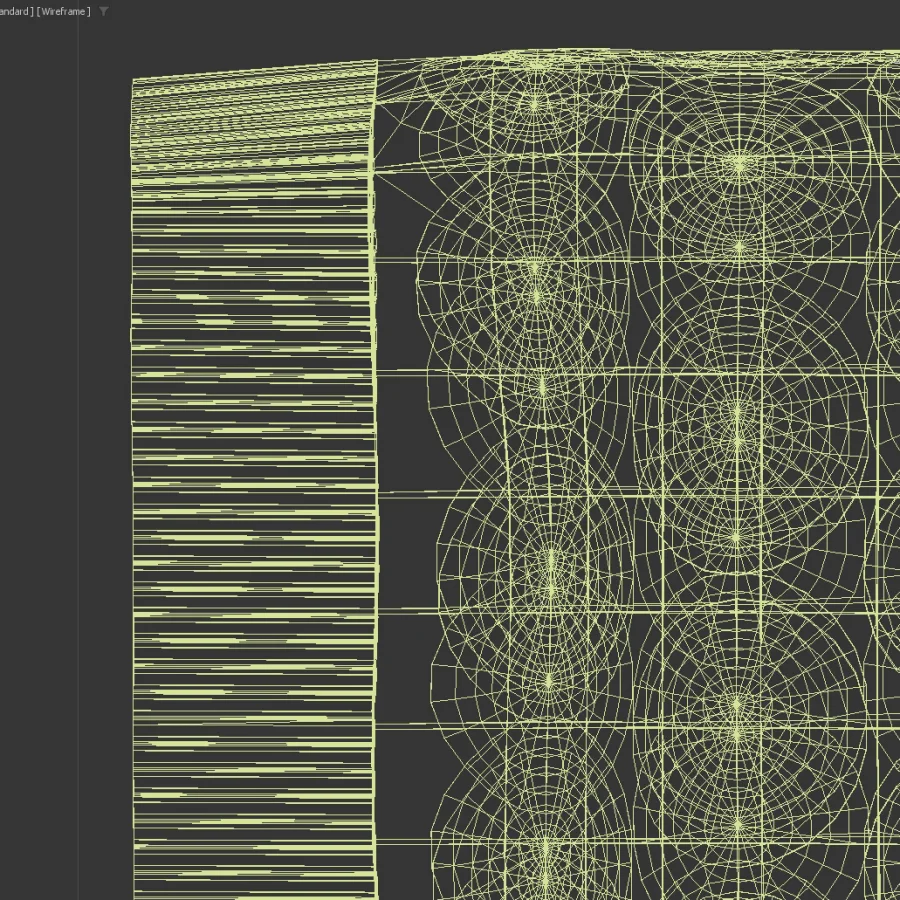The width and height of the screenshot is (900, 900).
Task: Click the top-left corner of the striped mesh
Action: tap(133, 81)
